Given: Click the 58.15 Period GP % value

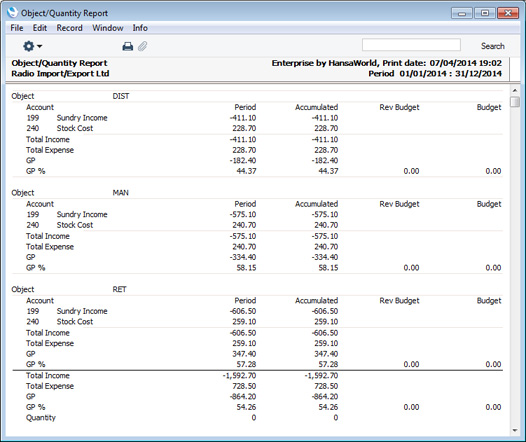Looking at the screenshot, I should click(246, 268).
